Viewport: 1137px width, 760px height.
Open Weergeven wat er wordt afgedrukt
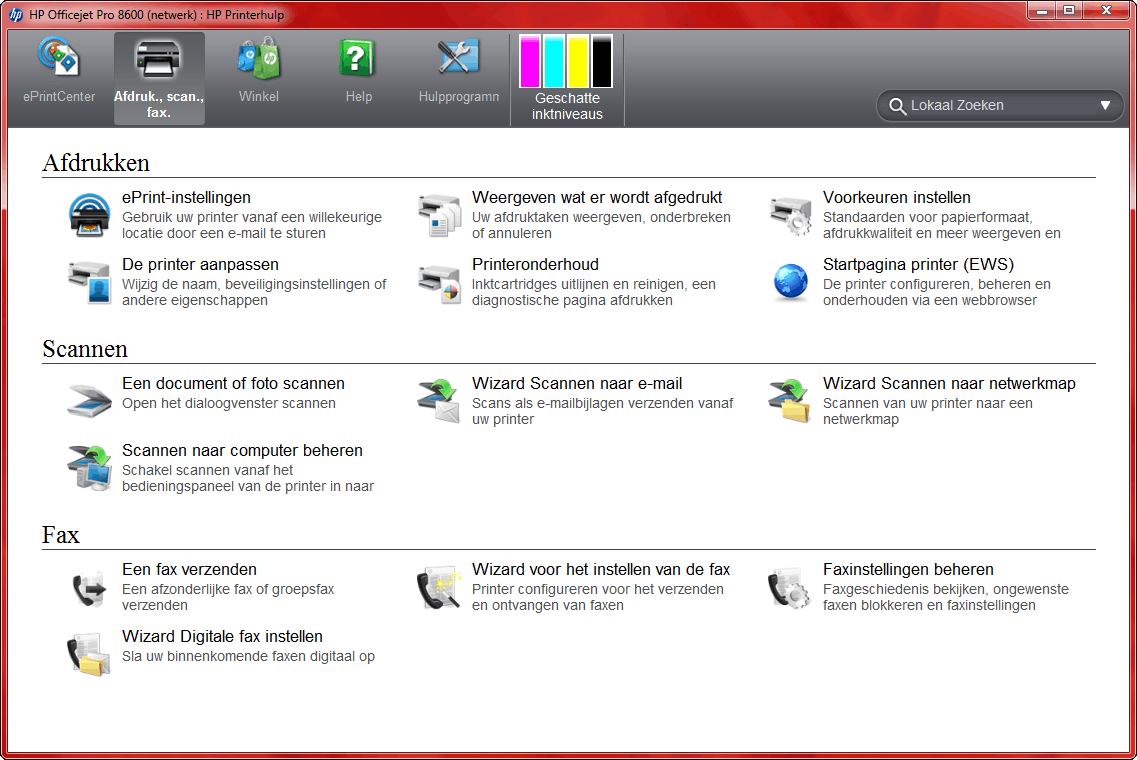597,197
